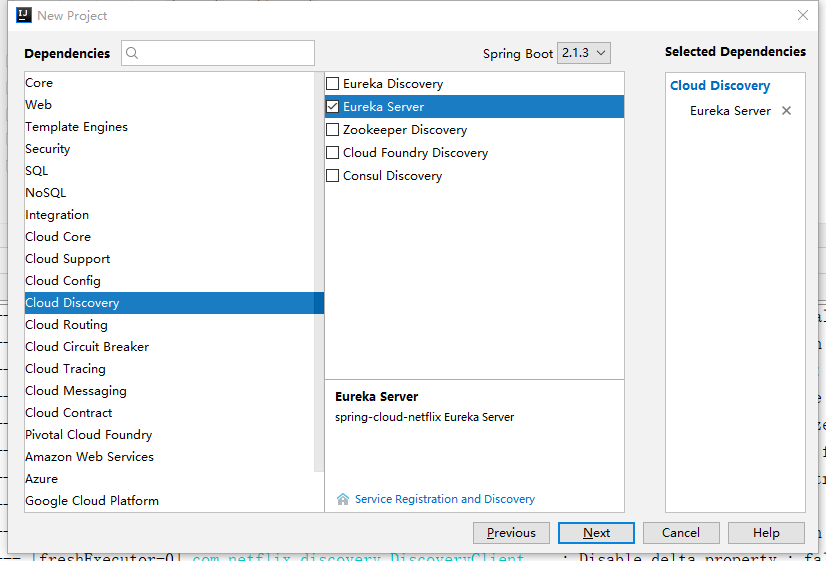Choose the Cloud Contract category

(170, 413)
